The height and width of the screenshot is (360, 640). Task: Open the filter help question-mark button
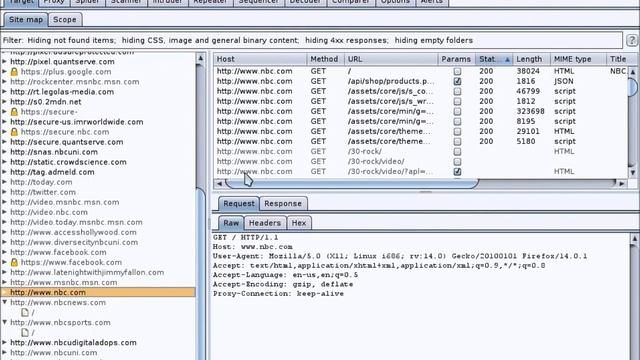(x=632, y=40)
